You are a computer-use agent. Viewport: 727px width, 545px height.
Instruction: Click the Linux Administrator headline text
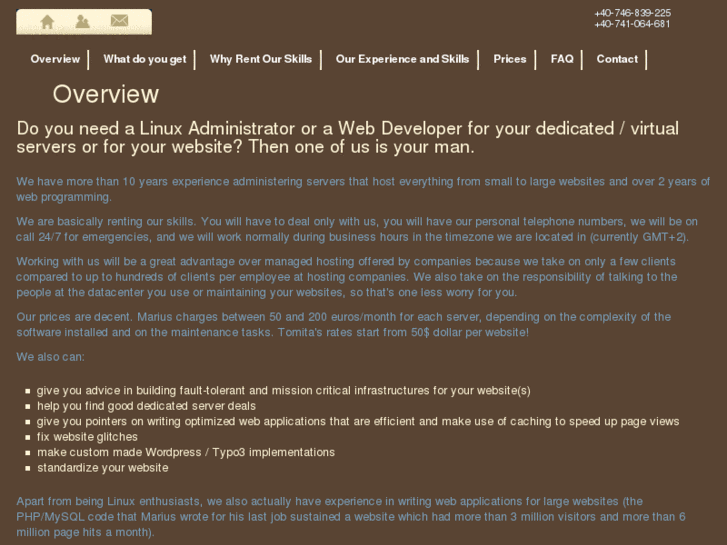pos(348,137)
